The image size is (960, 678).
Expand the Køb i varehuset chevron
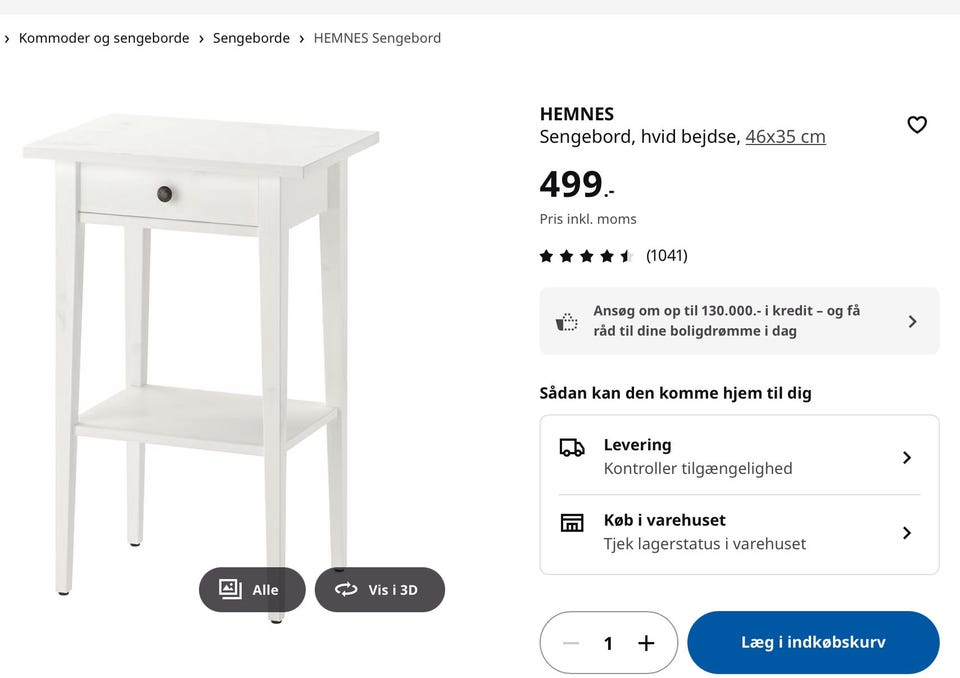(907, 533)
